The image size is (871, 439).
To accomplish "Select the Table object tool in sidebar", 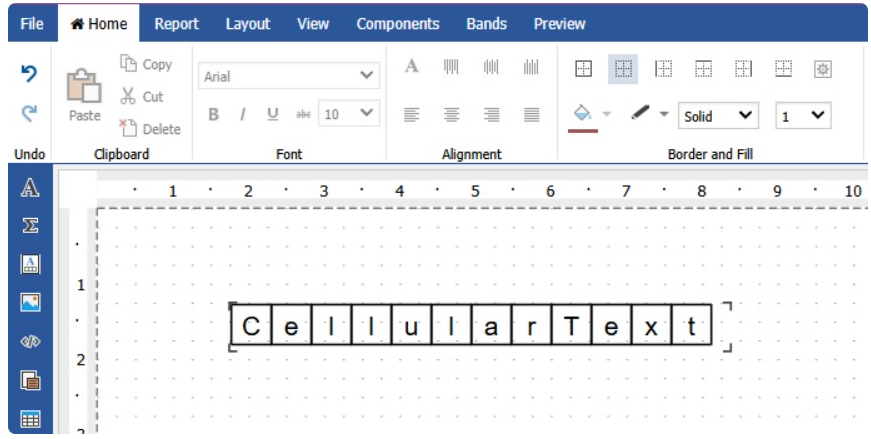I will point(30,421).
